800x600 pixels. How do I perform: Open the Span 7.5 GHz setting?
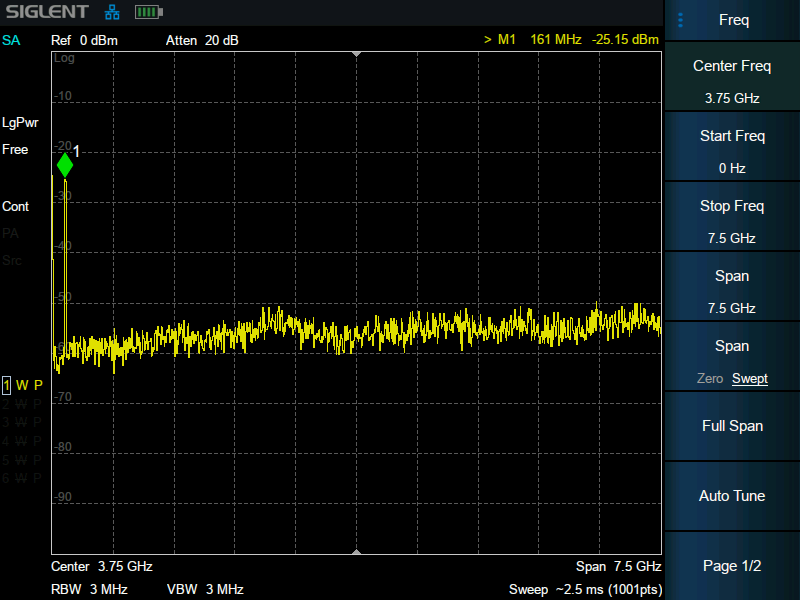pos(732,291)
